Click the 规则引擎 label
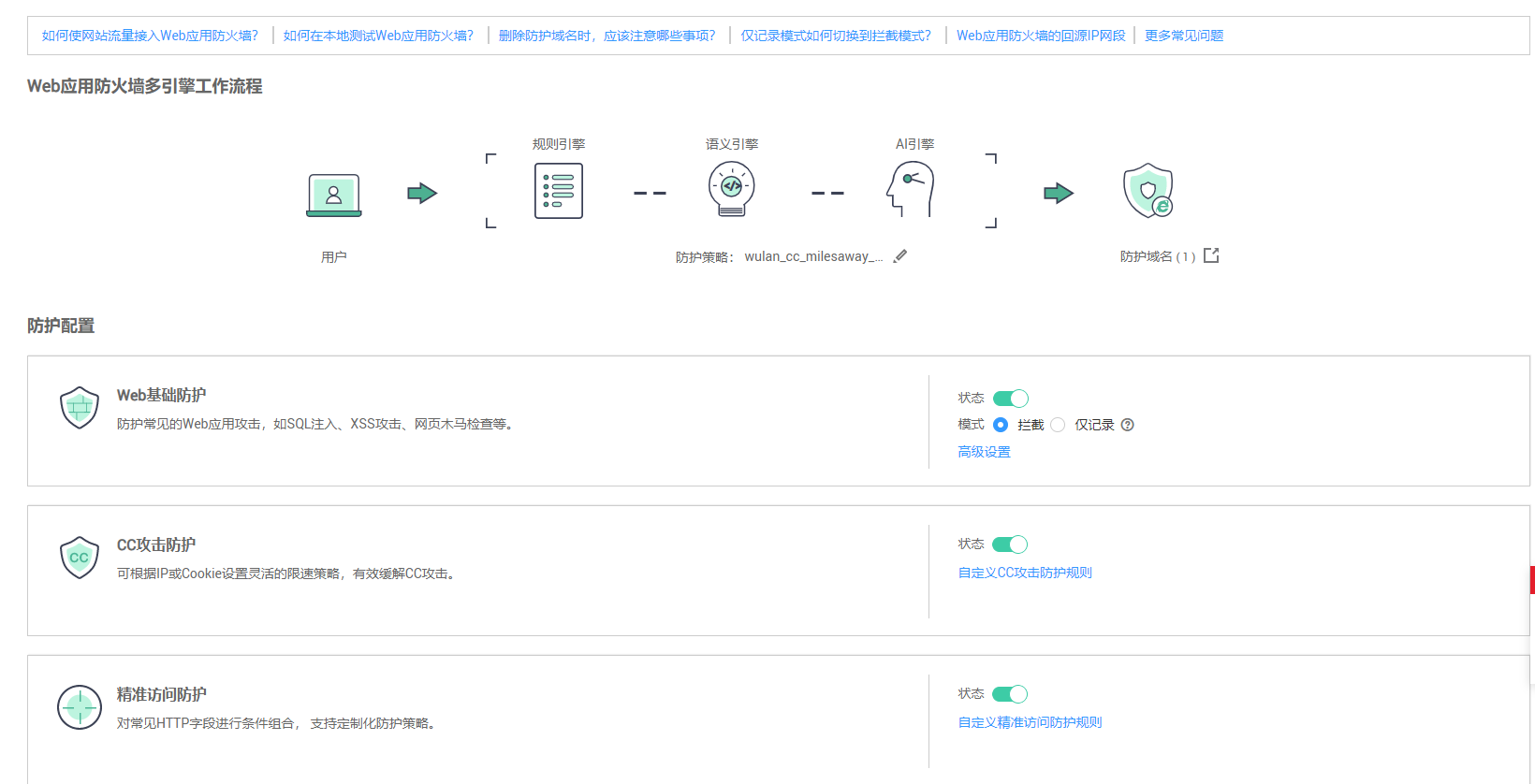This screenshot has height=784, width=1535. tap(559, 144)
